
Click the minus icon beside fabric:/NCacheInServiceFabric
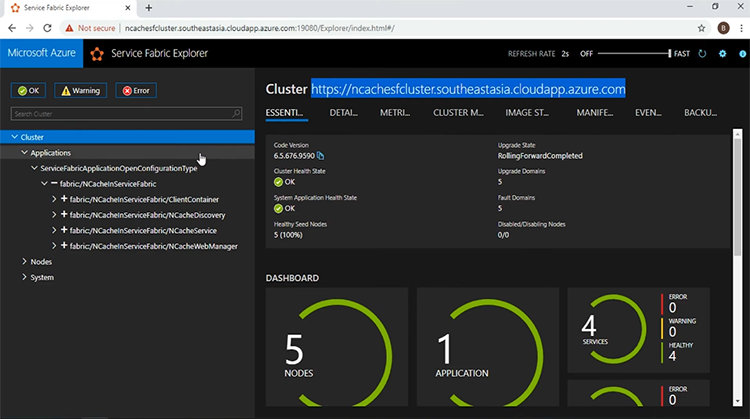[x=54, y=183]
